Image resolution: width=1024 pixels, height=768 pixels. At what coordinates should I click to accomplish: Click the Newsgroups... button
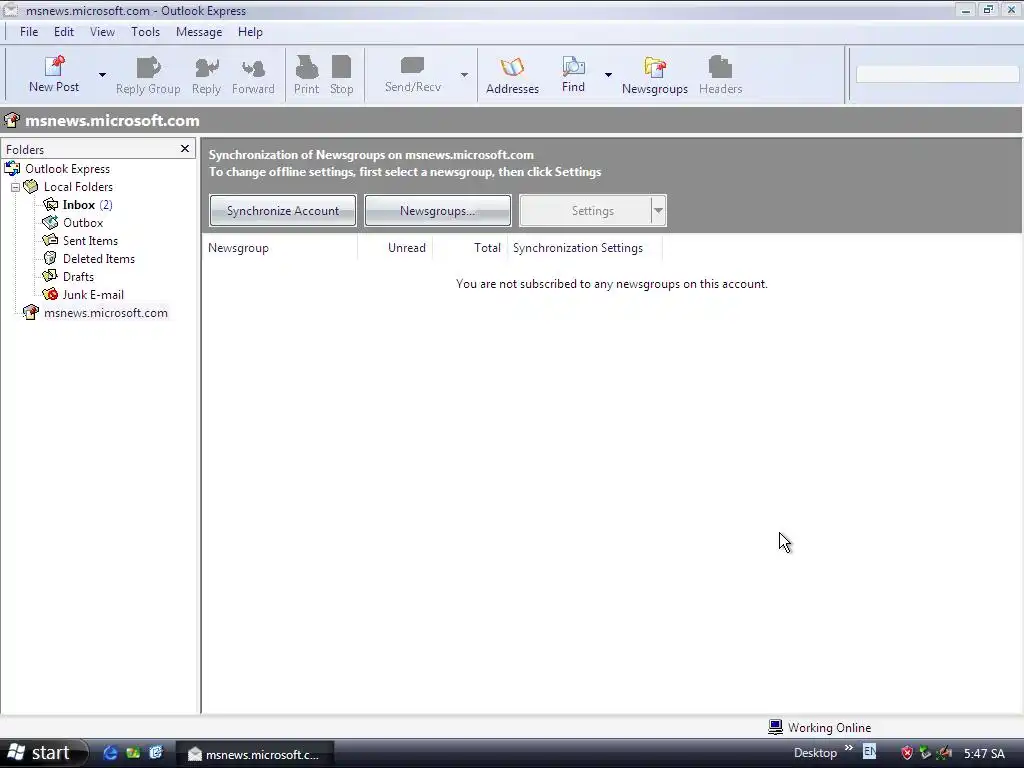pyautogui.click(x=438, y=211)
